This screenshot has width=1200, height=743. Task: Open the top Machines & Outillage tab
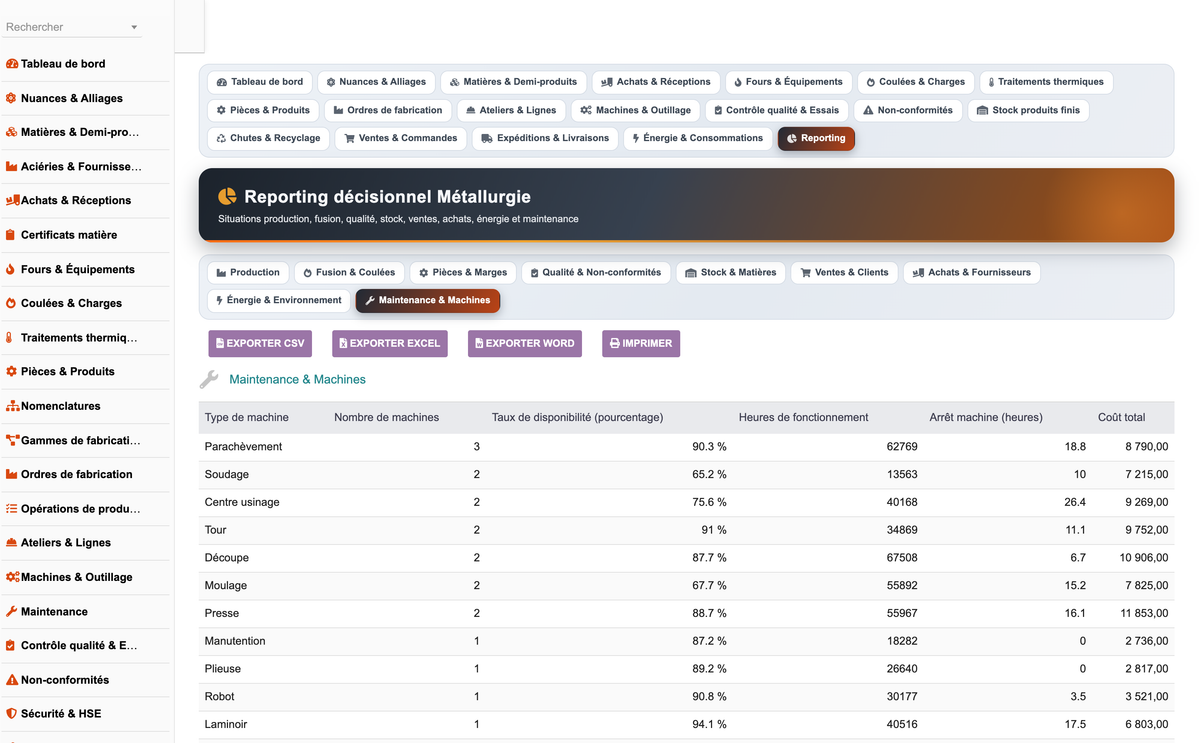tap(636, 110)
